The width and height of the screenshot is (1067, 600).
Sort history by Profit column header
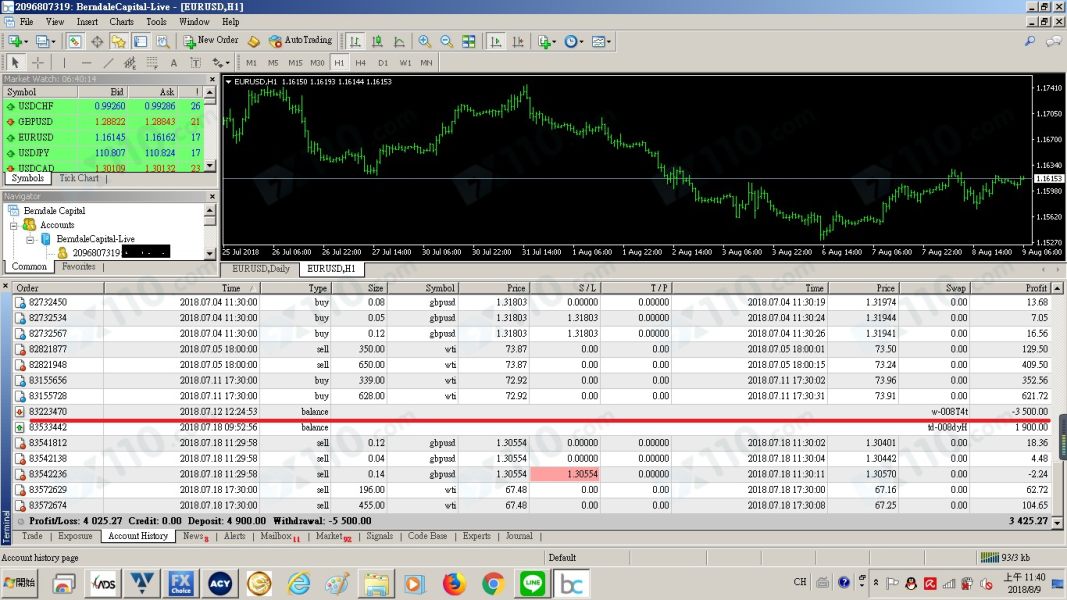pos(1035,288)
